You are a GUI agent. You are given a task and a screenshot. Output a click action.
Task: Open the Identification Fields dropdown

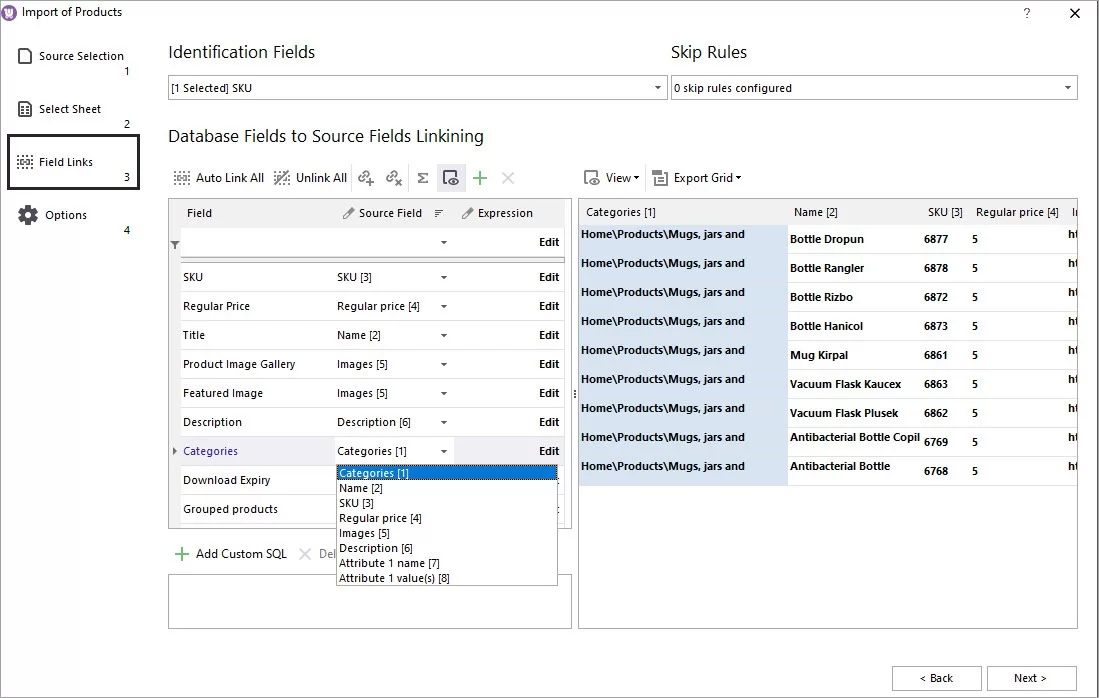(x=659, y=87)
